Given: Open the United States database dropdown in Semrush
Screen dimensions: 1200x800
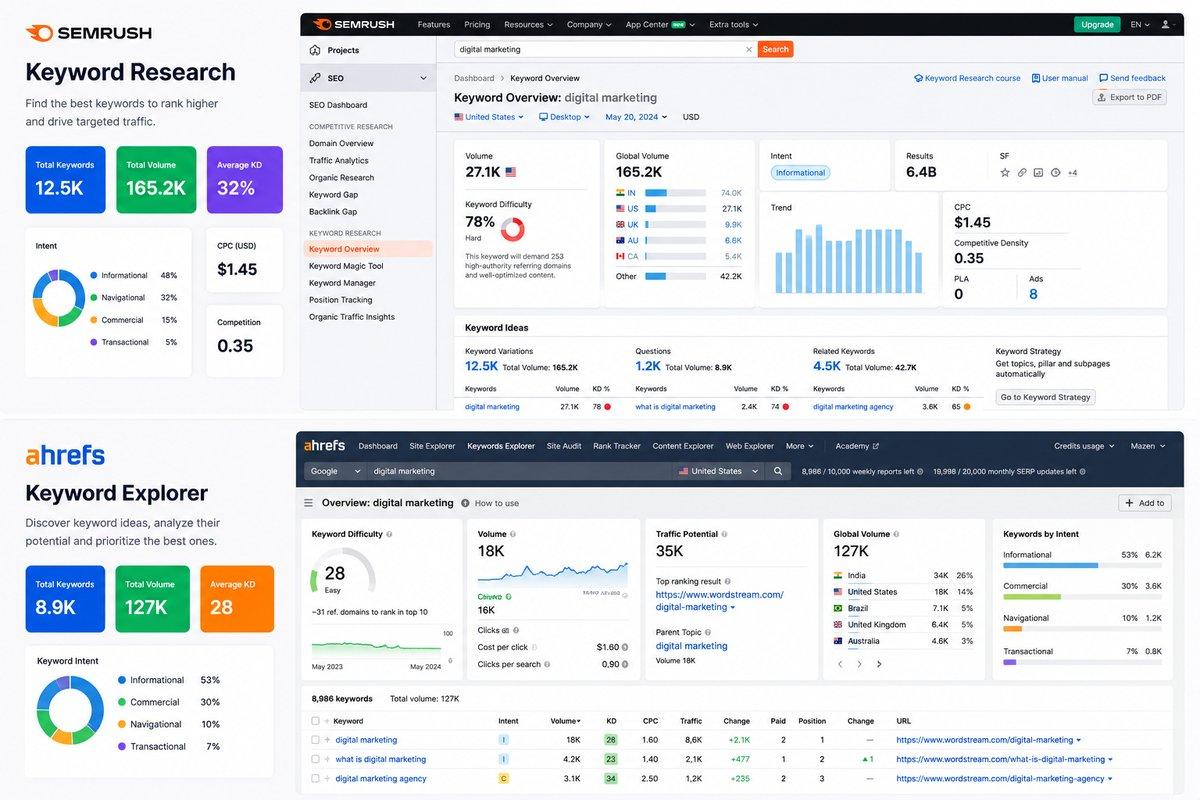Looking at the screenshot, I should pyautogui.click(x=489, y=117).
